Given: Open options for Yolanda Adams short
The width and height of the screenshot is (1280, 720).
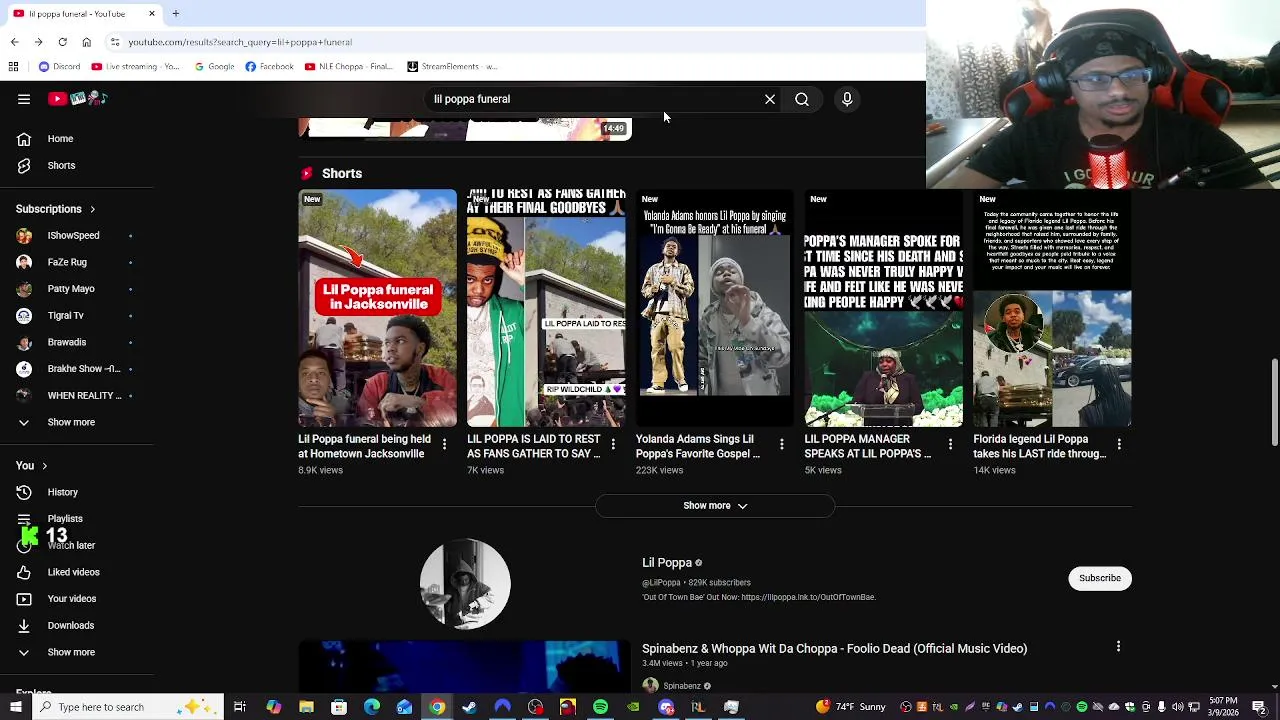Looking at the screenshot, I should (x=782, y=444).
